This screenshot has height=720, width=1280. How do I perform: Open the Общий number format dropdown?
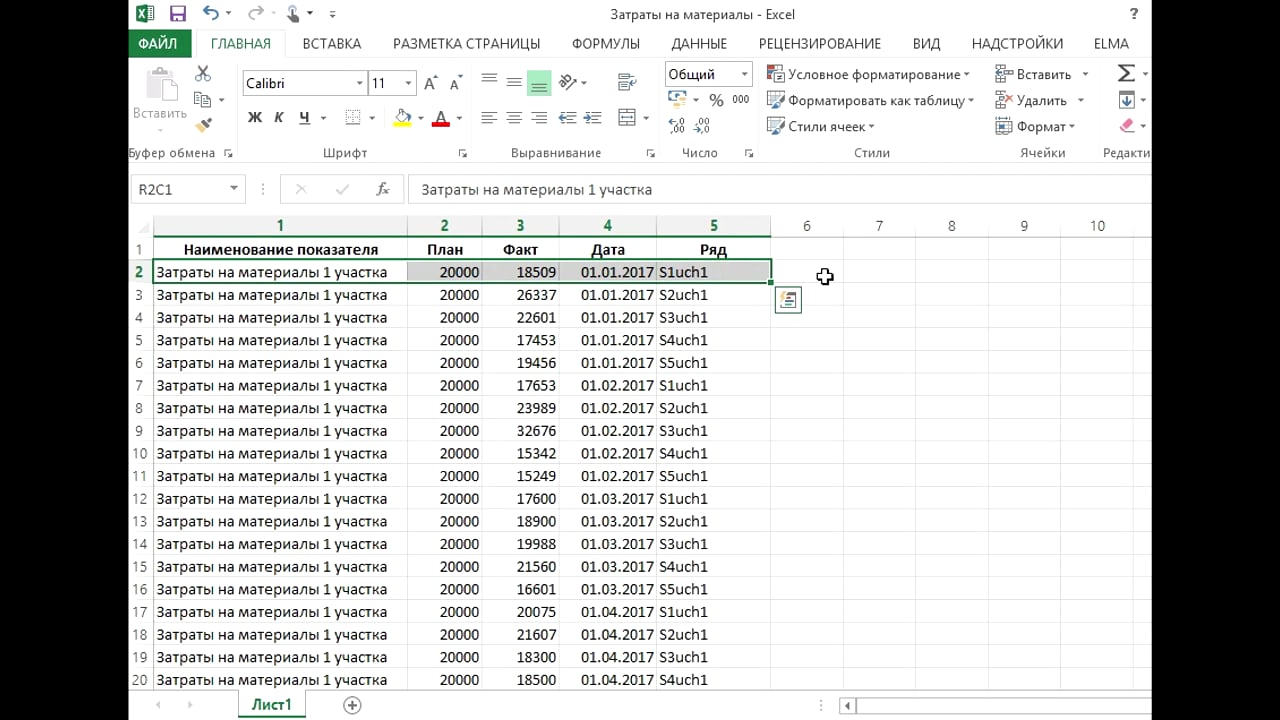(x=744, y=74)
